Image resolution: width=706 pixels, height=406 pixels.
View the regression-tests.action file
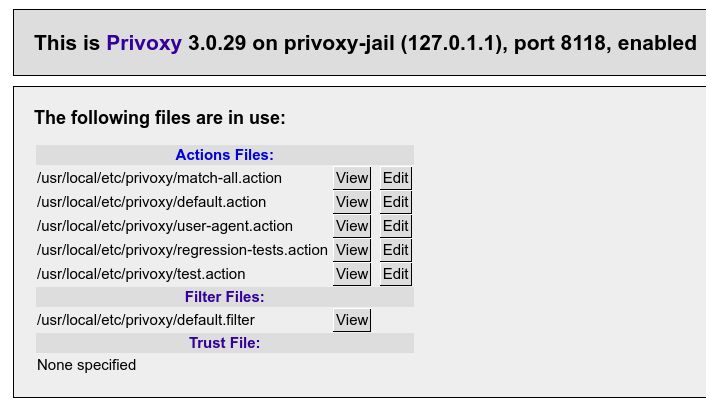point(352,250)
